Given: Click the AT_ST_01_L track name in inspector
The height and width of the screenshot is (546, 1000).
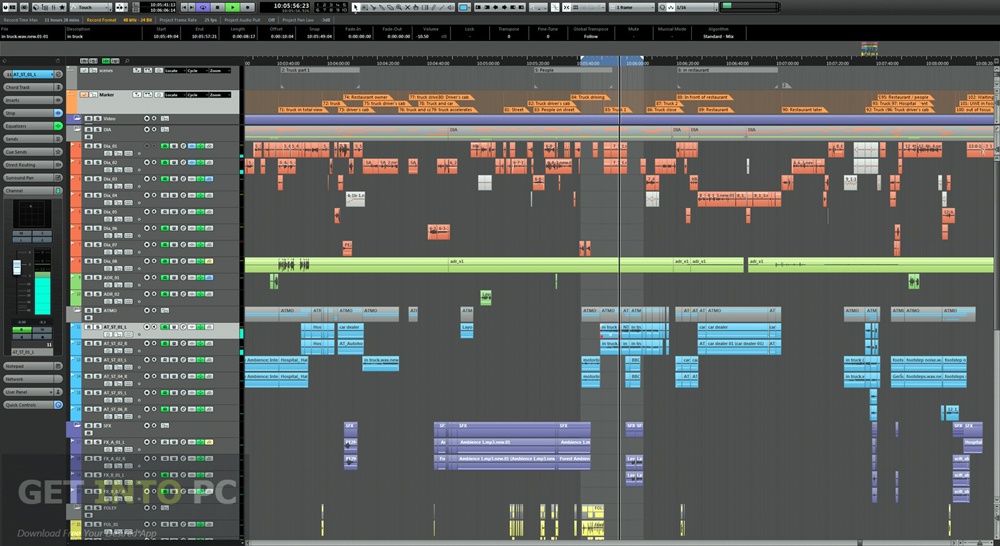Looking at the screenshot, I should 33,74.
